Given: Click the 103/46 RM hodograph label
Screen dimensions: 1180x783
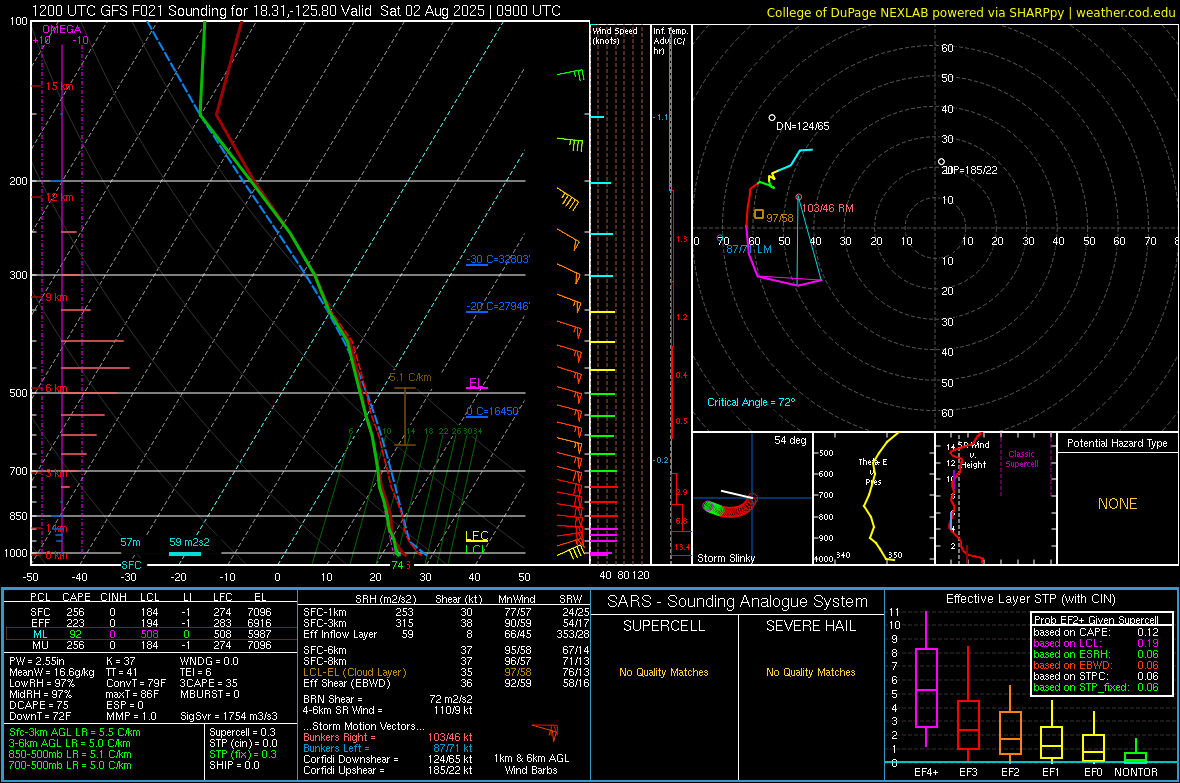Looking at the screenshot, I should (828, 208).
